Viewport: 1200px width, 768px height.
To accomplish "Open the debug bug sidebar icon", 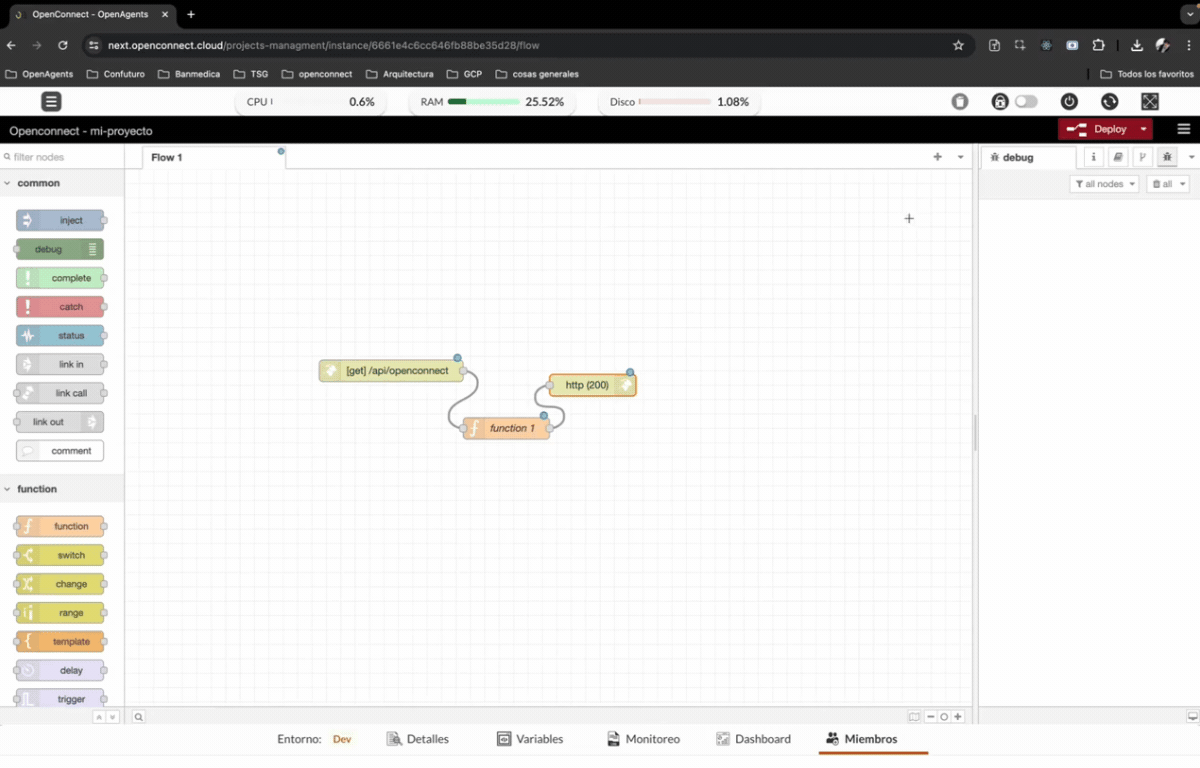I will click(1167, 157).
